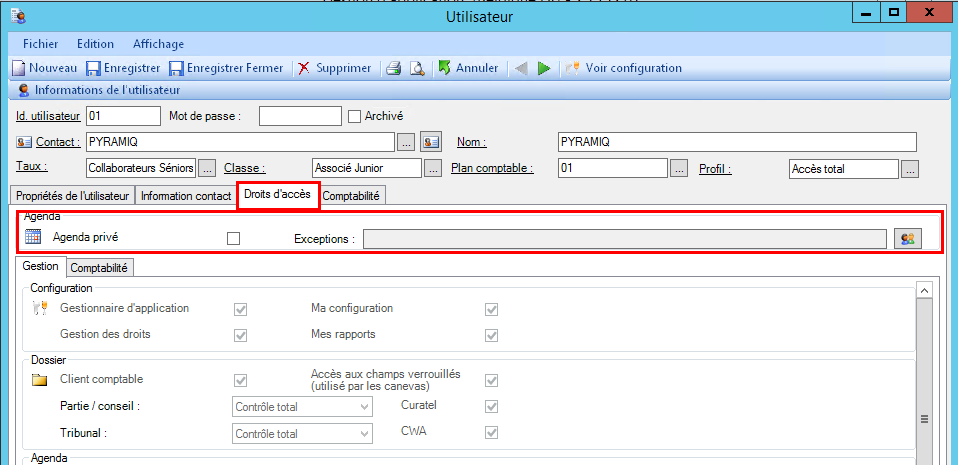Click the Mot de passe input field
The width and height of the screenshot is (958, 465).
(300, 116)
